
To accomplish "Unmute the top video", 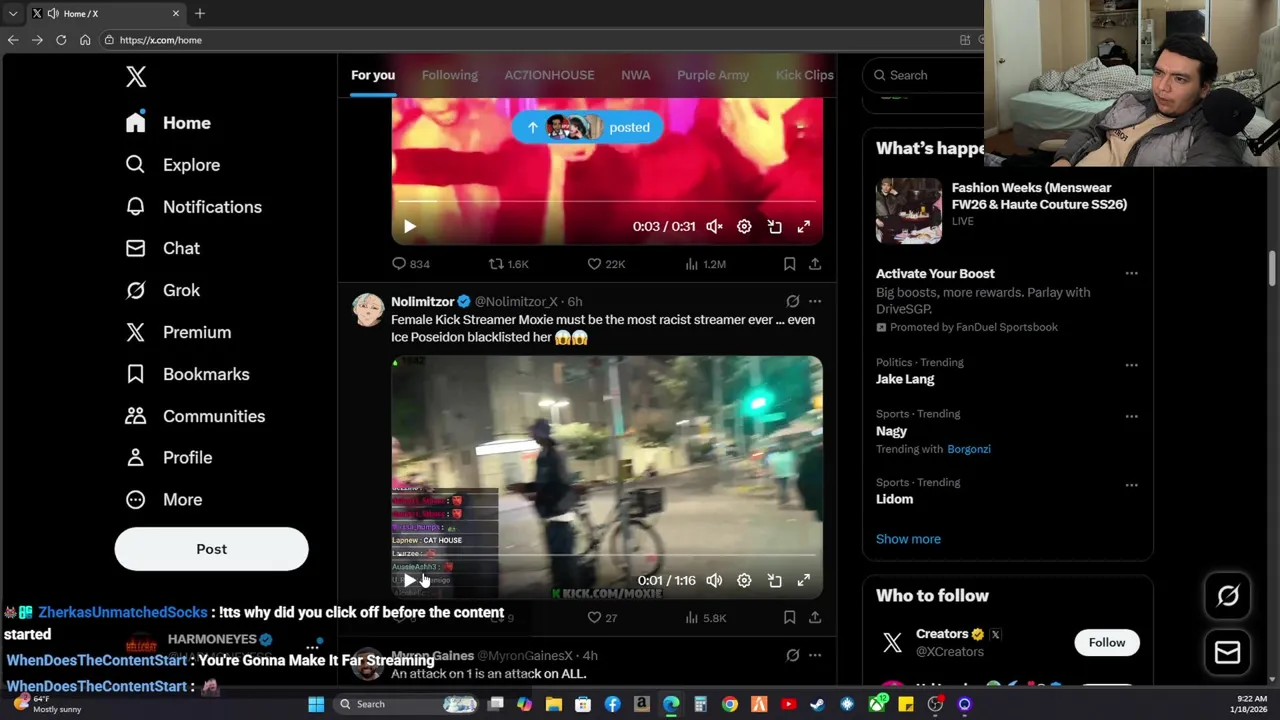I will point(714,227).
